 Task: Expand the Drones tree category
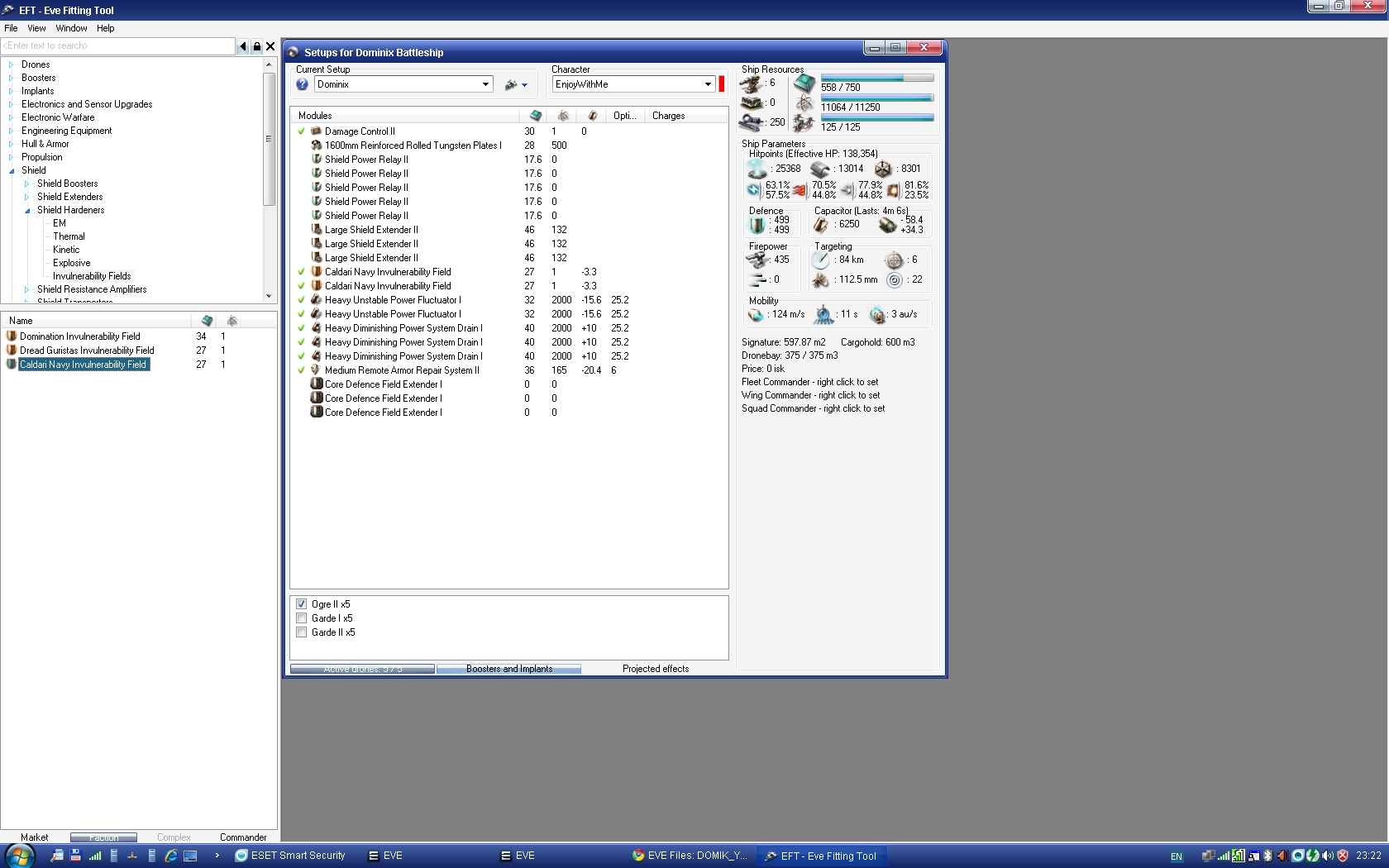[x=12, y=64]
